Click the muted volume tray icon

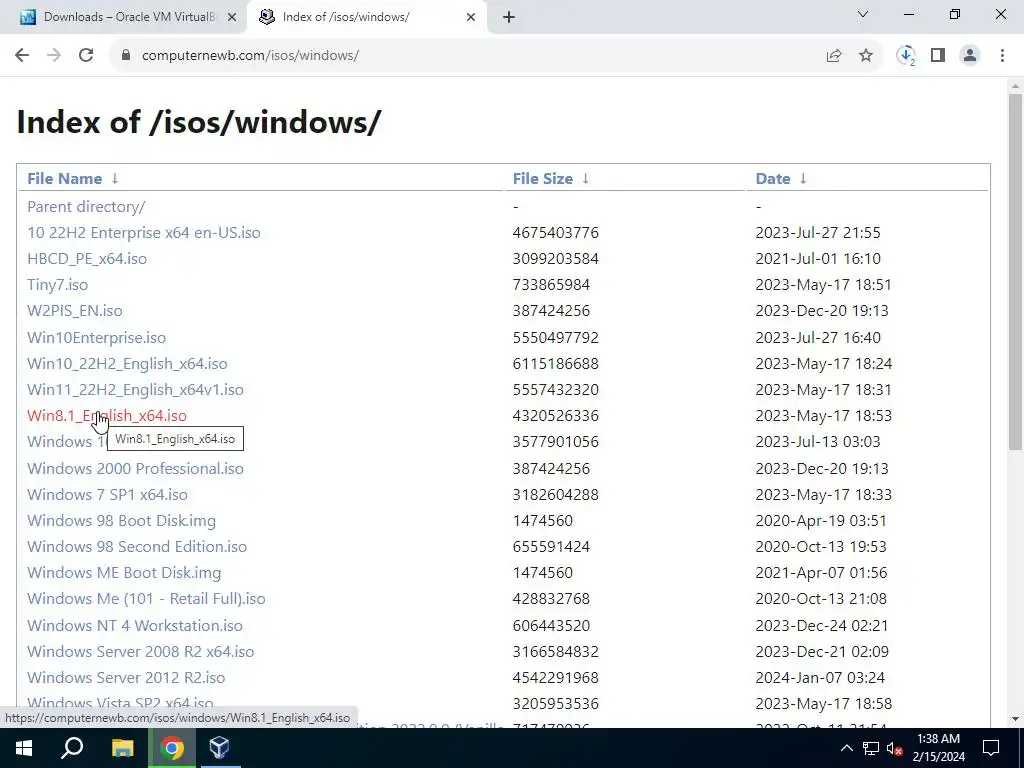click(x=895, y=748)
